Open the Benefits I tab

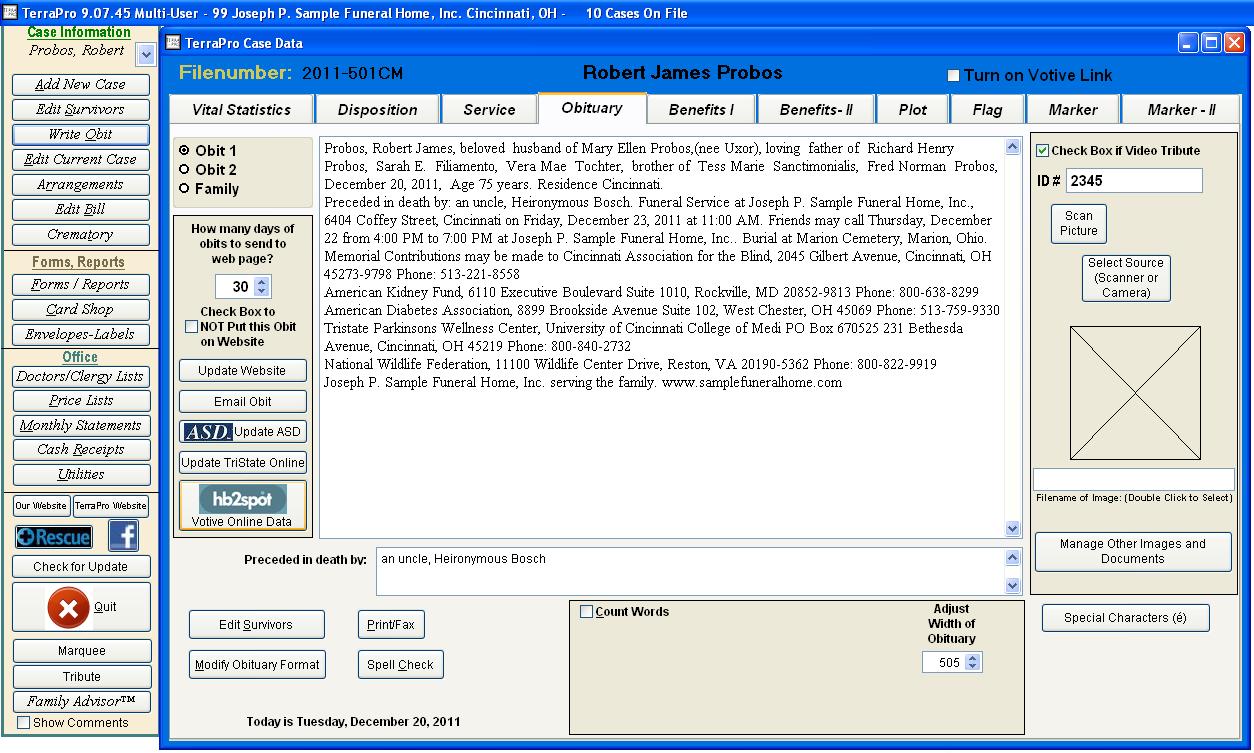pyautogui.click(x=701, y=110)
